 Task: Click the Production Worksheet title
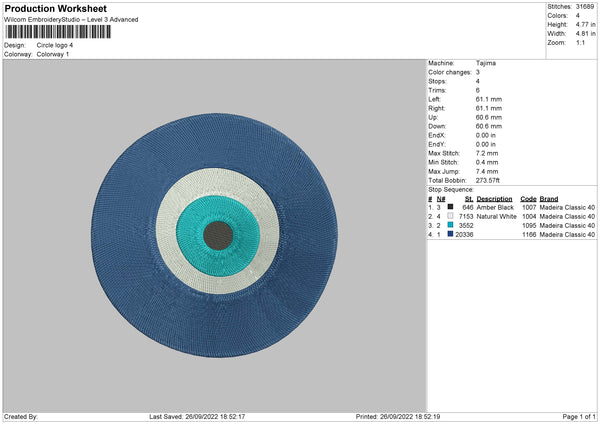click(55, 9)
